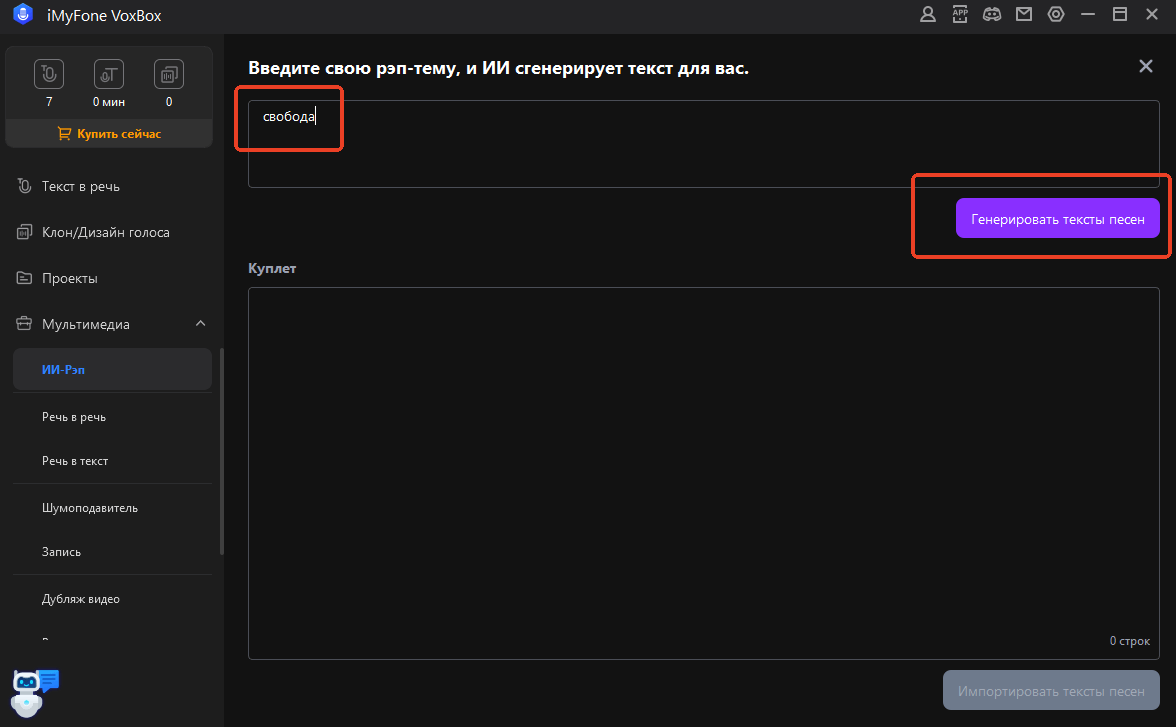Open the settings hexagon icon in title bar
This screenshot has width=1176, height=727.
point(1056,14)
